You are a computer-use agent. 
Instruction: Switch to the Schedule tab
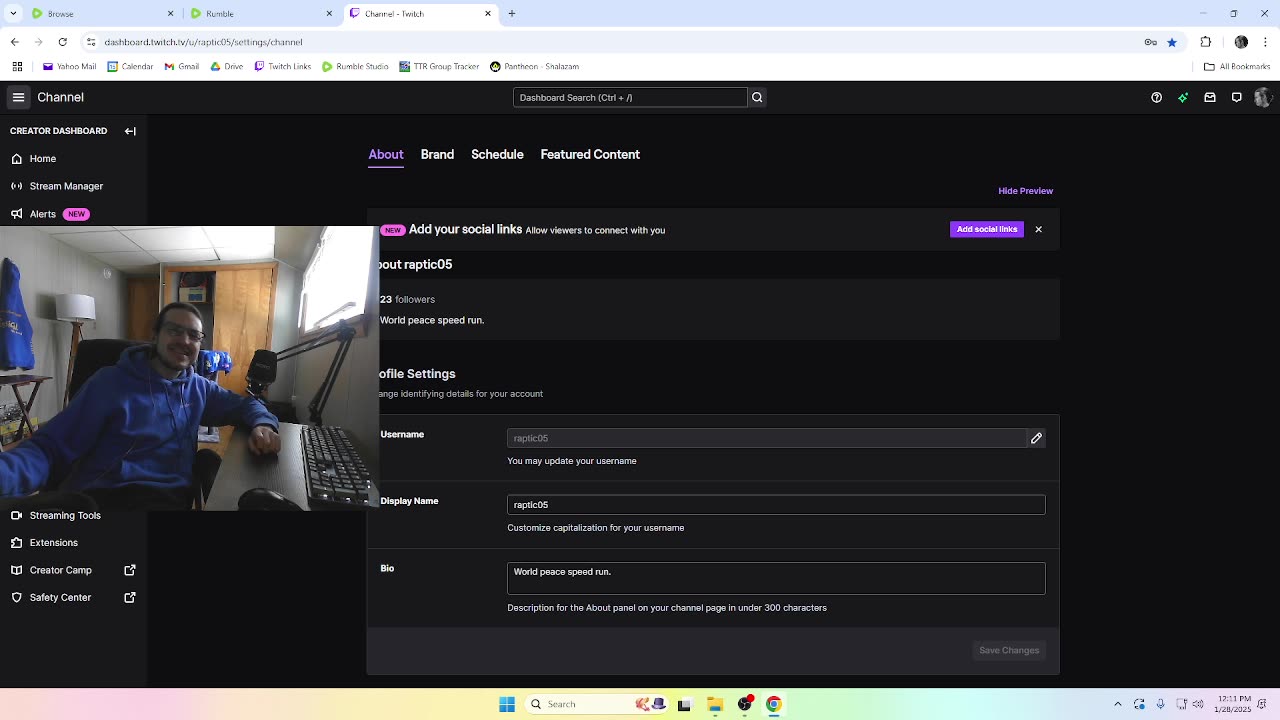pos(497,155)
